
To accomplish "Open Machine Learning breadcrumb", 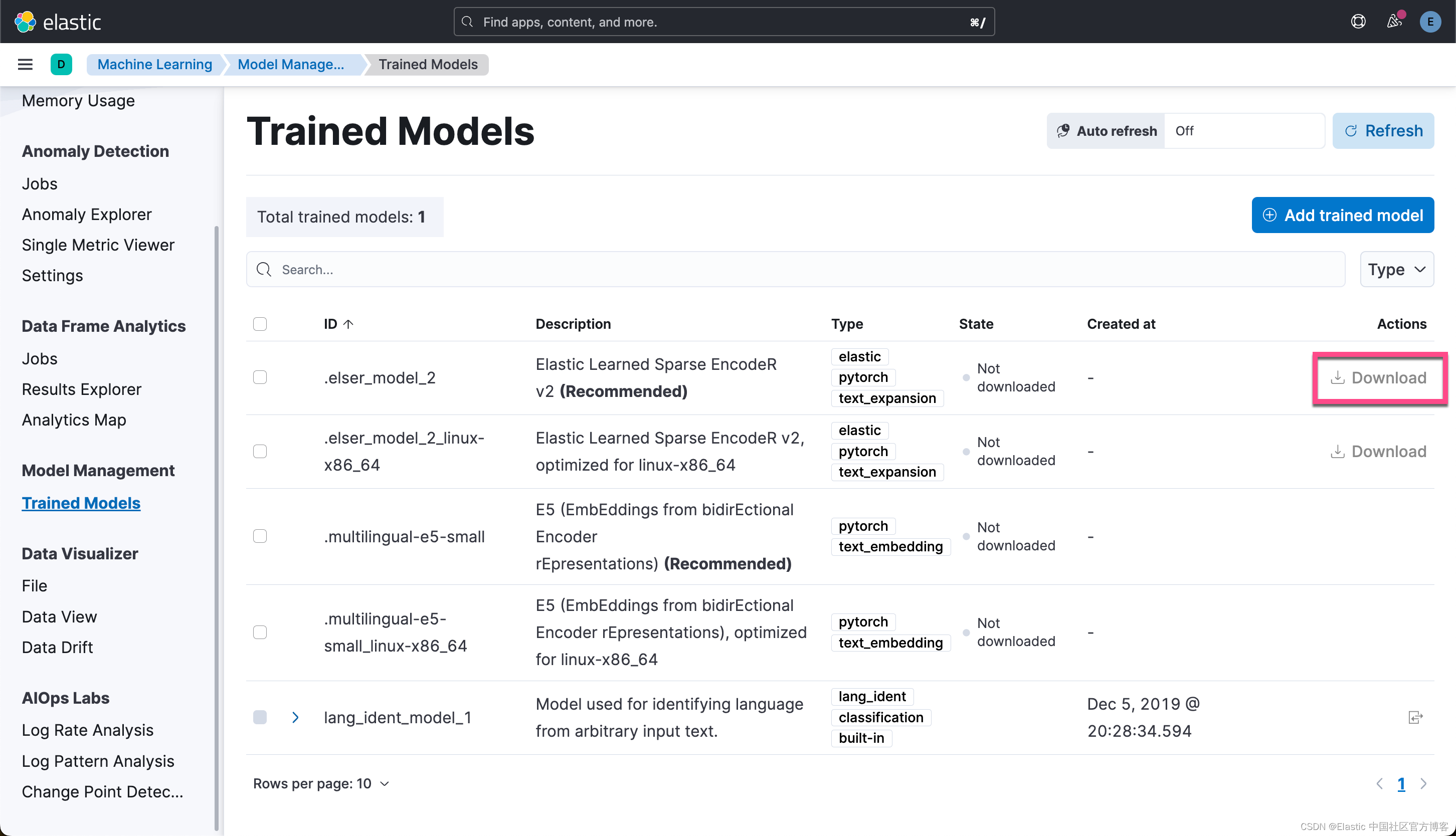I will 154,64.
